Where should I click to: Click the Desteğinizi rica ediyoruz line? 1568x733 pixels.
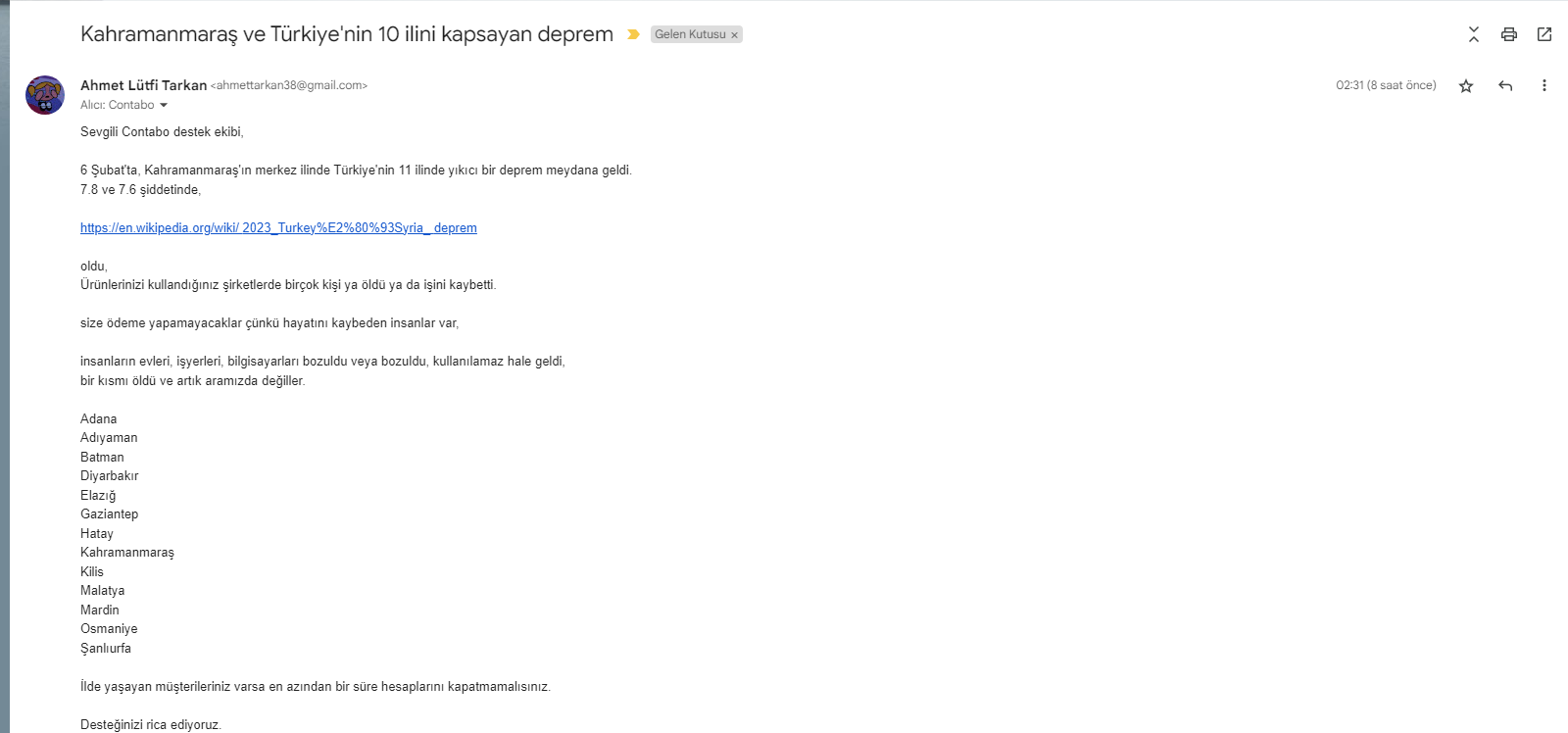click(x=151, y=724)
